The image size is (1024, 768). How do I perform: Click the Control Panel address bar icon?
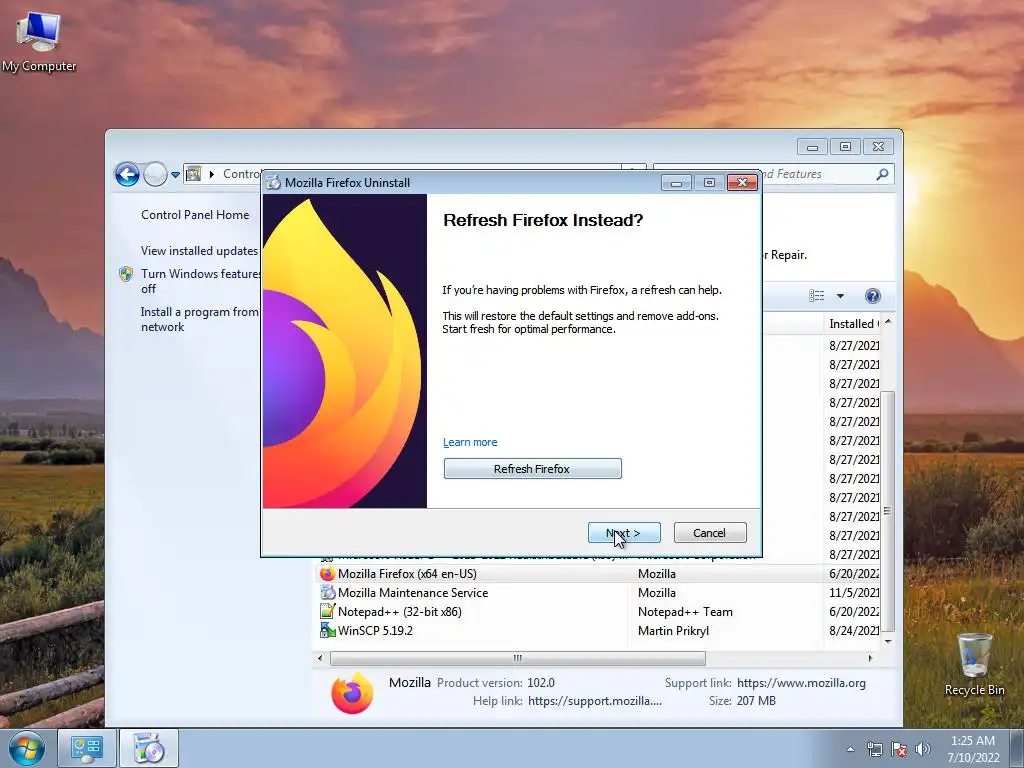[194, 174]
